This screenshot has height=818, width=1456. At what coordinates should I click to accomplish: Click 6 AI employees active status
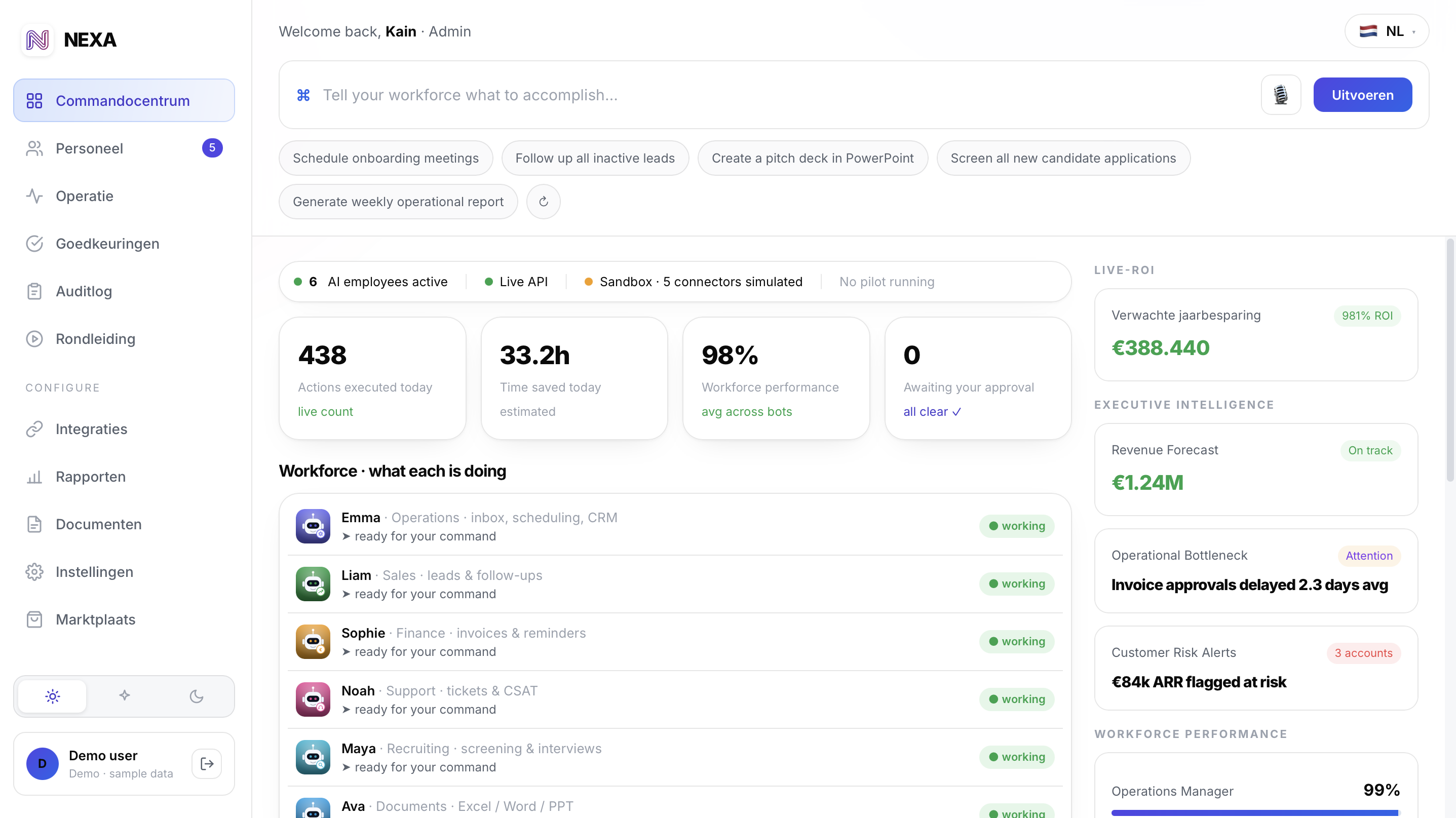[x=370, y=282]
